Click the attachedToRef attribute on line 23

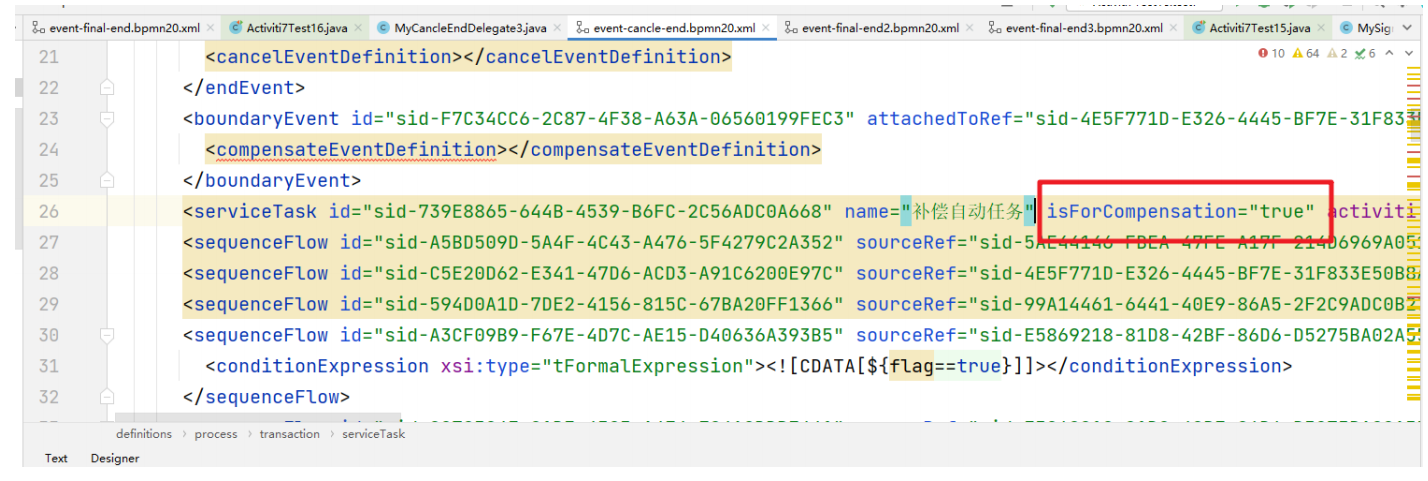click(x=940, y=119)
